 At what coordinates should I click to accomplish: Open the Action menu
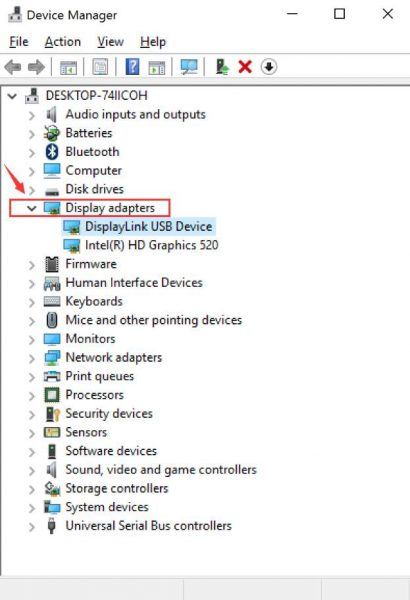tap(63, 42)
